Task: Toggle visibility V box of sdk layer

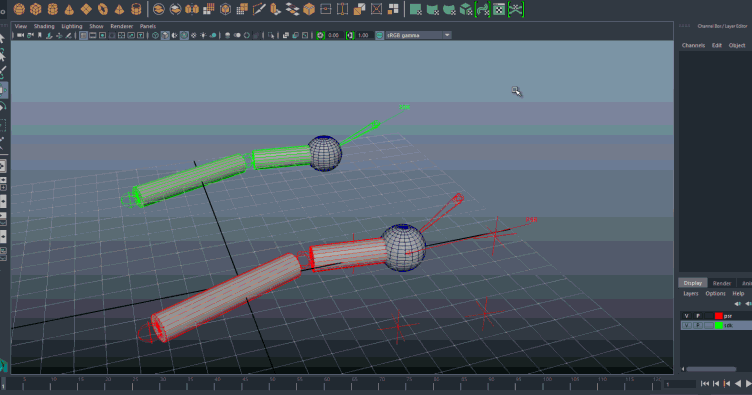Action: [x=687, y=325]
